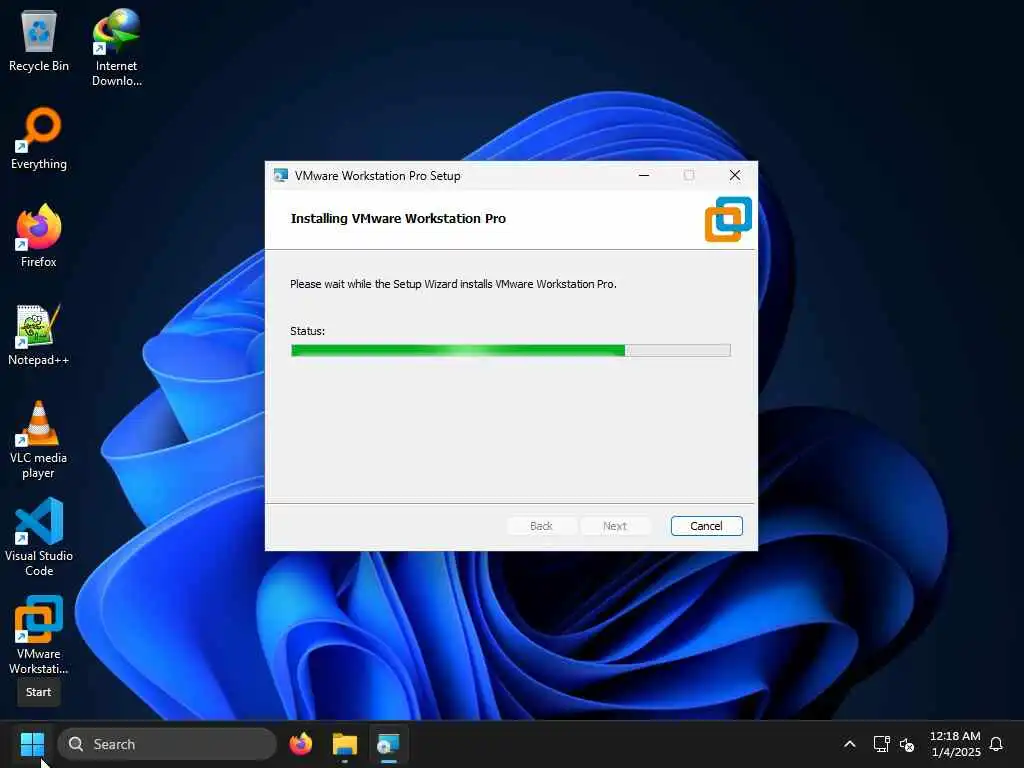This screenshot has width=1024, height=768.
Task: Click the green installation progress bar
Action: [x=511, y=351]
